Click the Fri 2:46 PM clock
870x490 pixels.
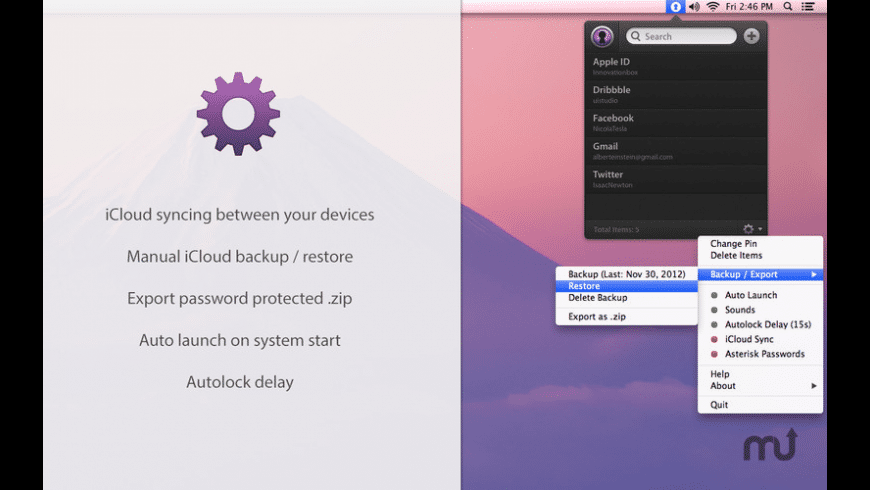coord(749,7)
